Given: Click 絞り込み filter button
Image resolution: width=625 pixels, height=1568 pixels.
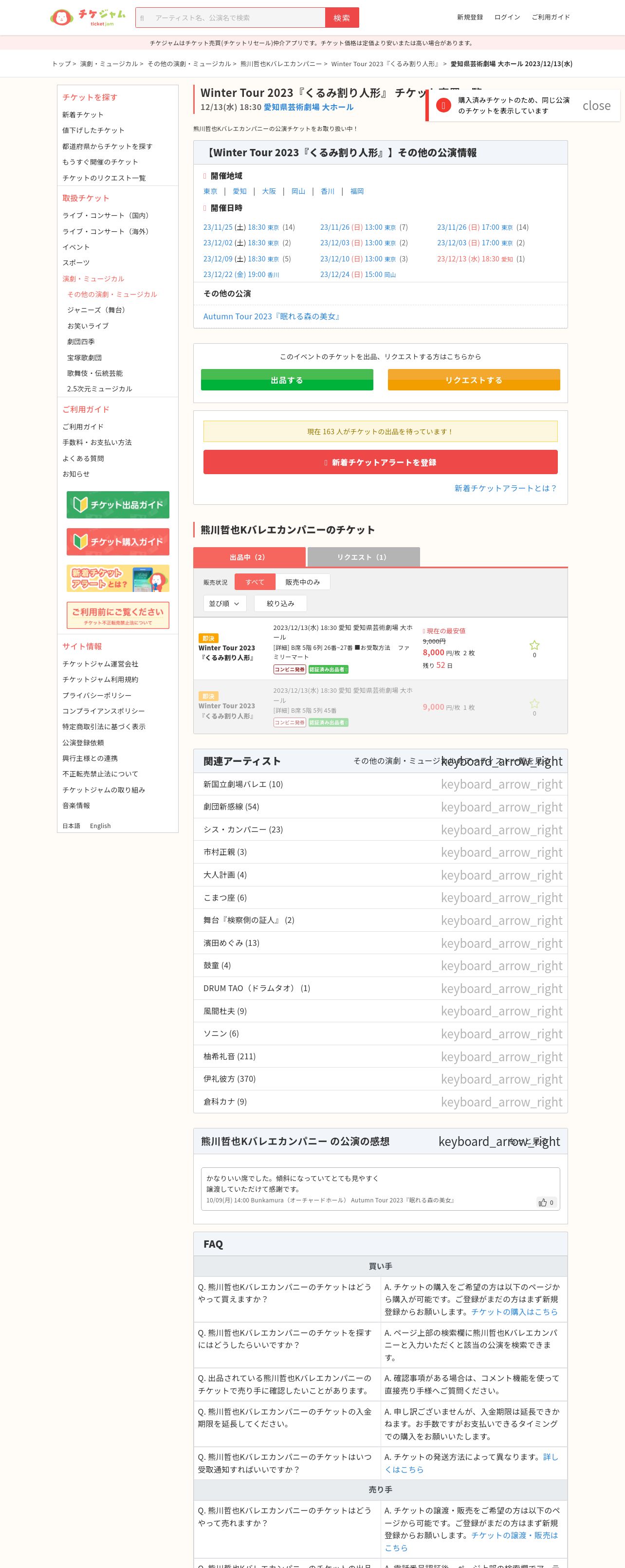Looking at the screenshot, I should pos(280,603).
